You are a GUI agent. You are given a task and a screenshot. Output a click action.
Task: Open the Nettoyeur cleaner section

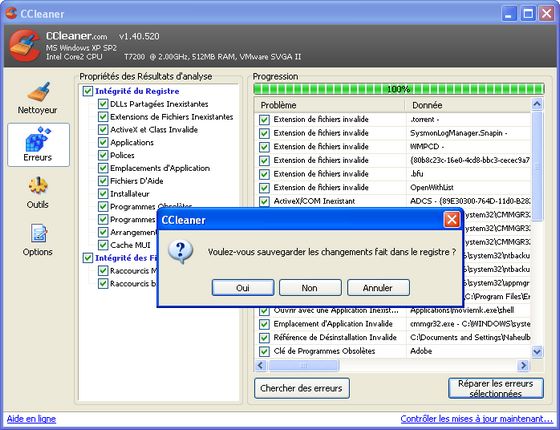click(x=38, y=98)
